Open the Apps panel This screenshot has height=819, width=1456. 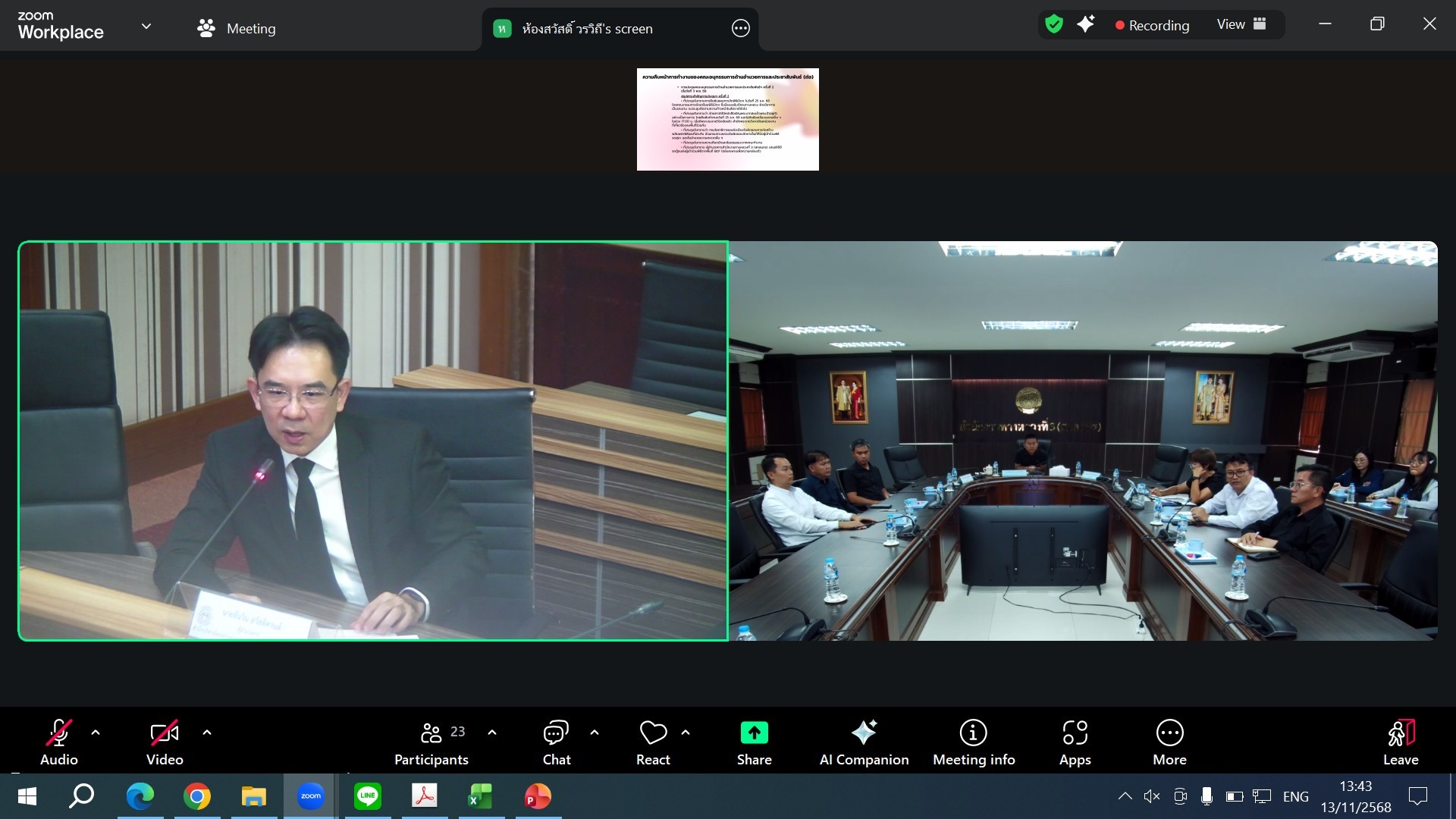pyautogui.click(x=1075, y=741)
